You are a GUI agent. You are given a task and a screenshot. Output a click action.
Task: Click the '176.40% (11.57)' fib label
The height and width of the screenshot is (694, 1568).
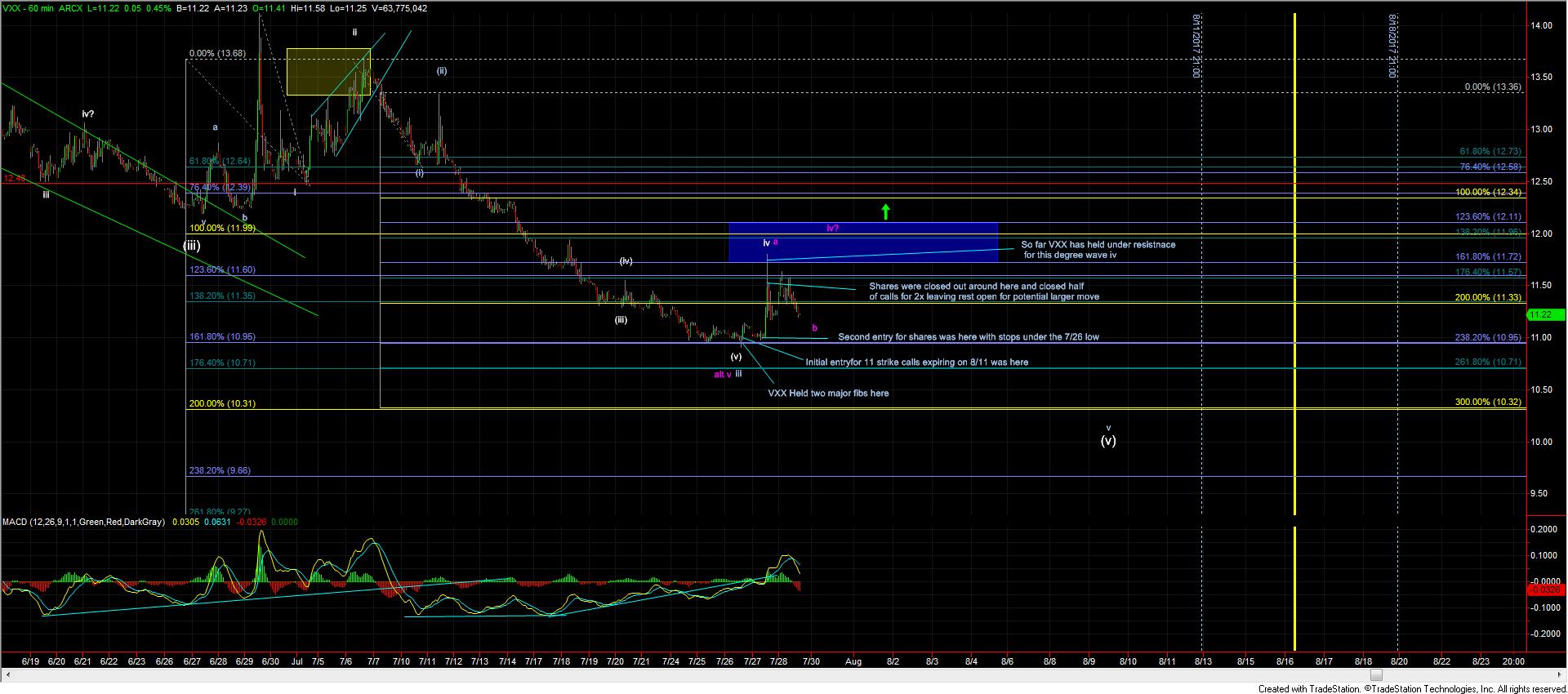click(1489, 272)
